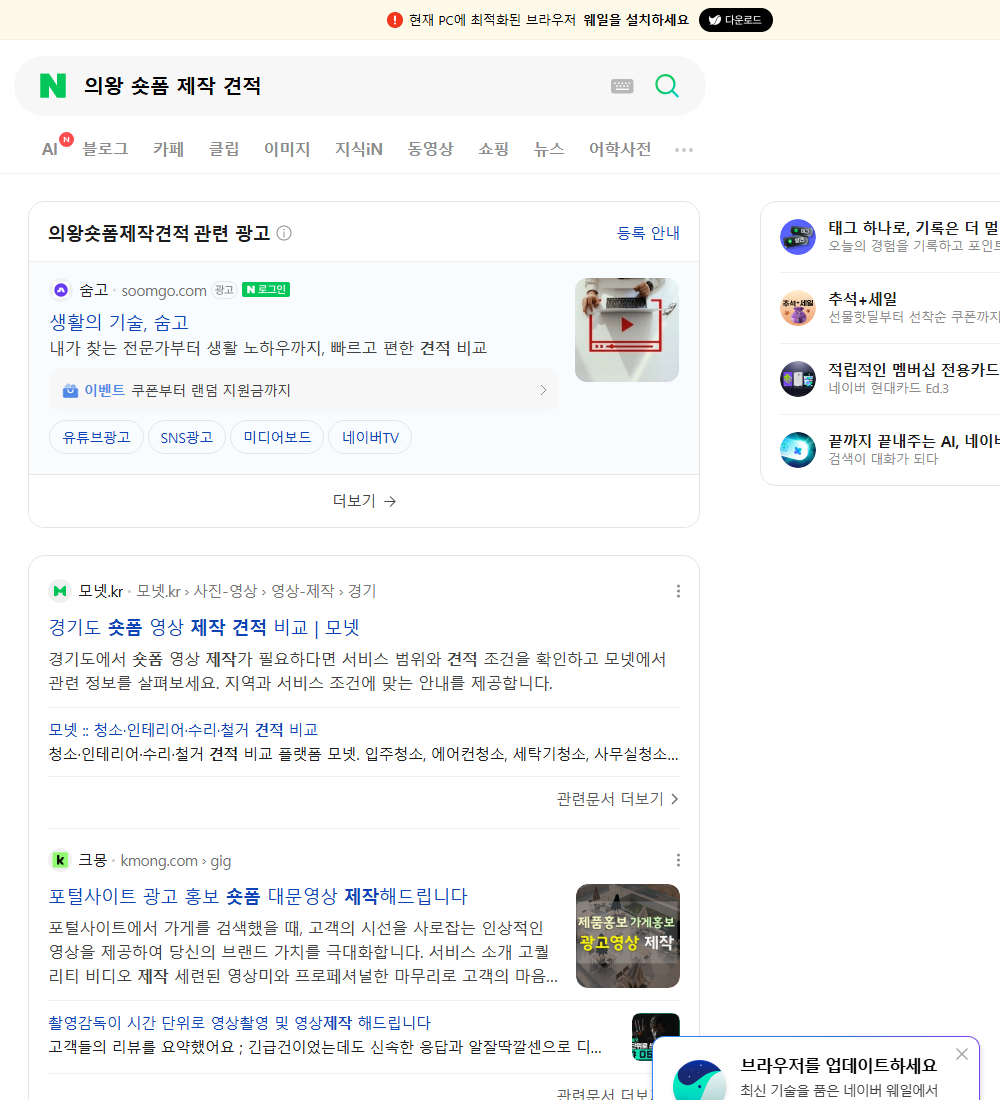Click the green magnifier search icon
The width and height of the screenshot is (1000, 1100).
[x=667, y=86]
